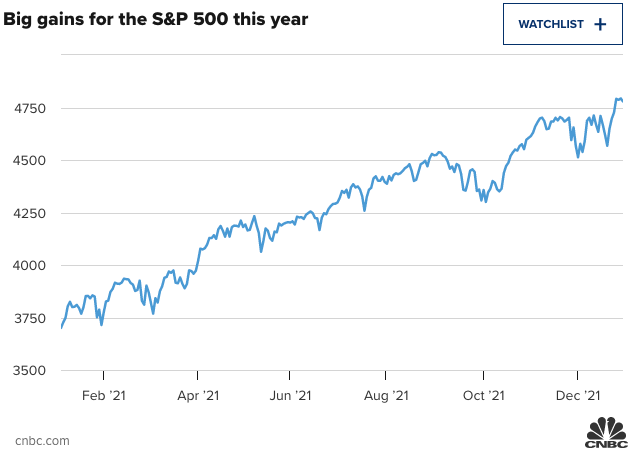Click the line's starting point at far left
Image resolution: width=634 pixels, height=450 pixels.
coord(62,327)
